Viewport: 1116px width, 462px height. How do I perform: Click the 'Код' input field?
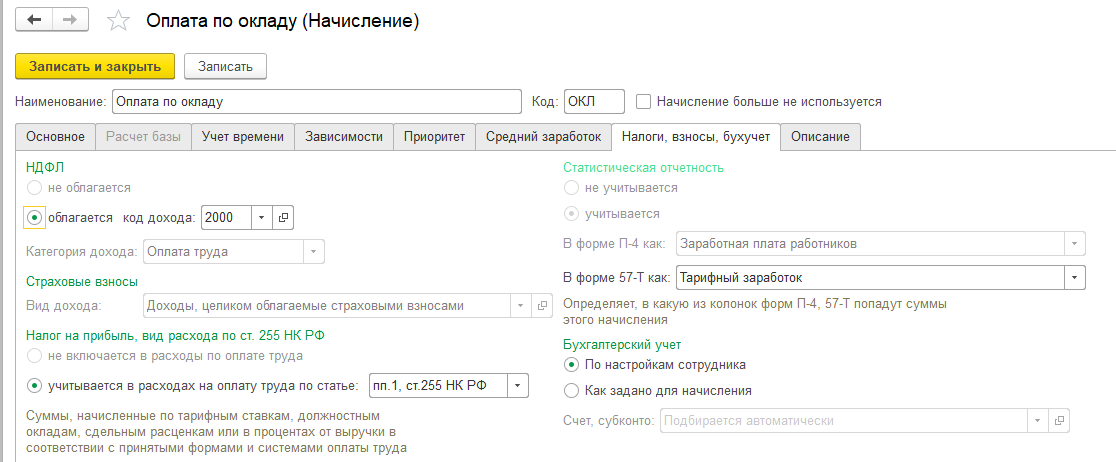coord(593,102)
